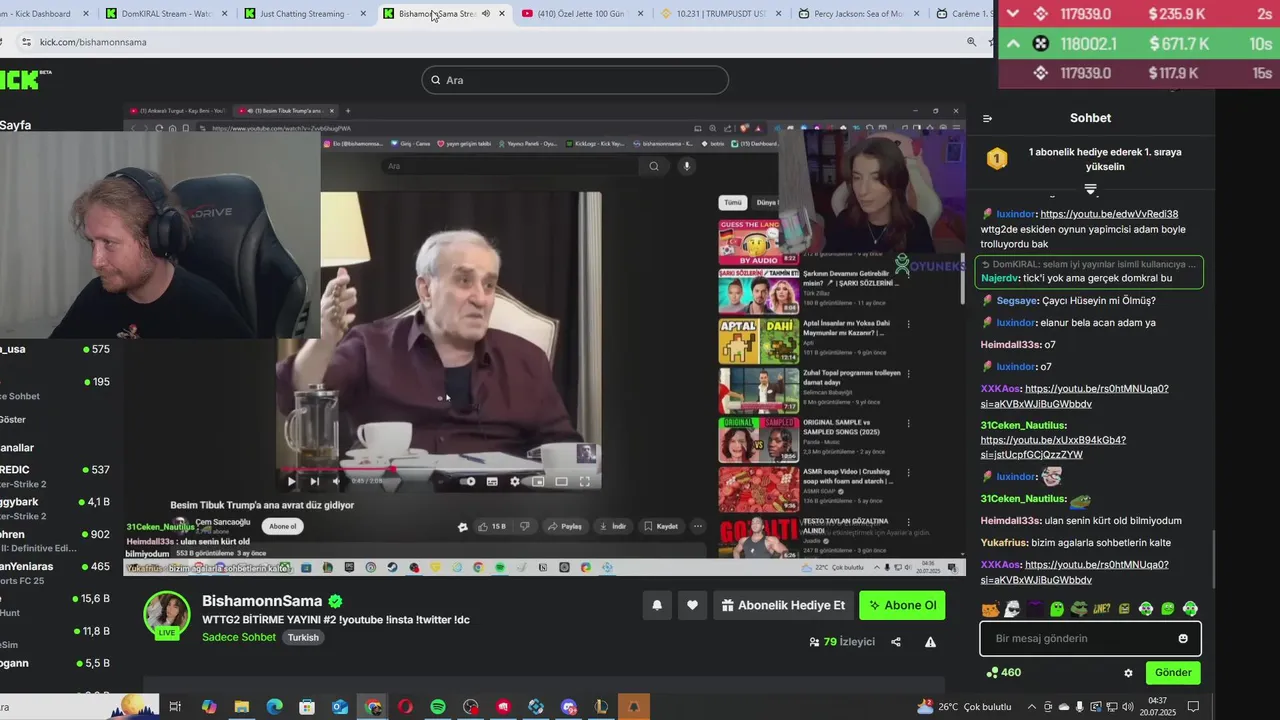This screenshot has width=1280, height=720.
Task: Open Opera browser from the taskbar
Action: 405,707
